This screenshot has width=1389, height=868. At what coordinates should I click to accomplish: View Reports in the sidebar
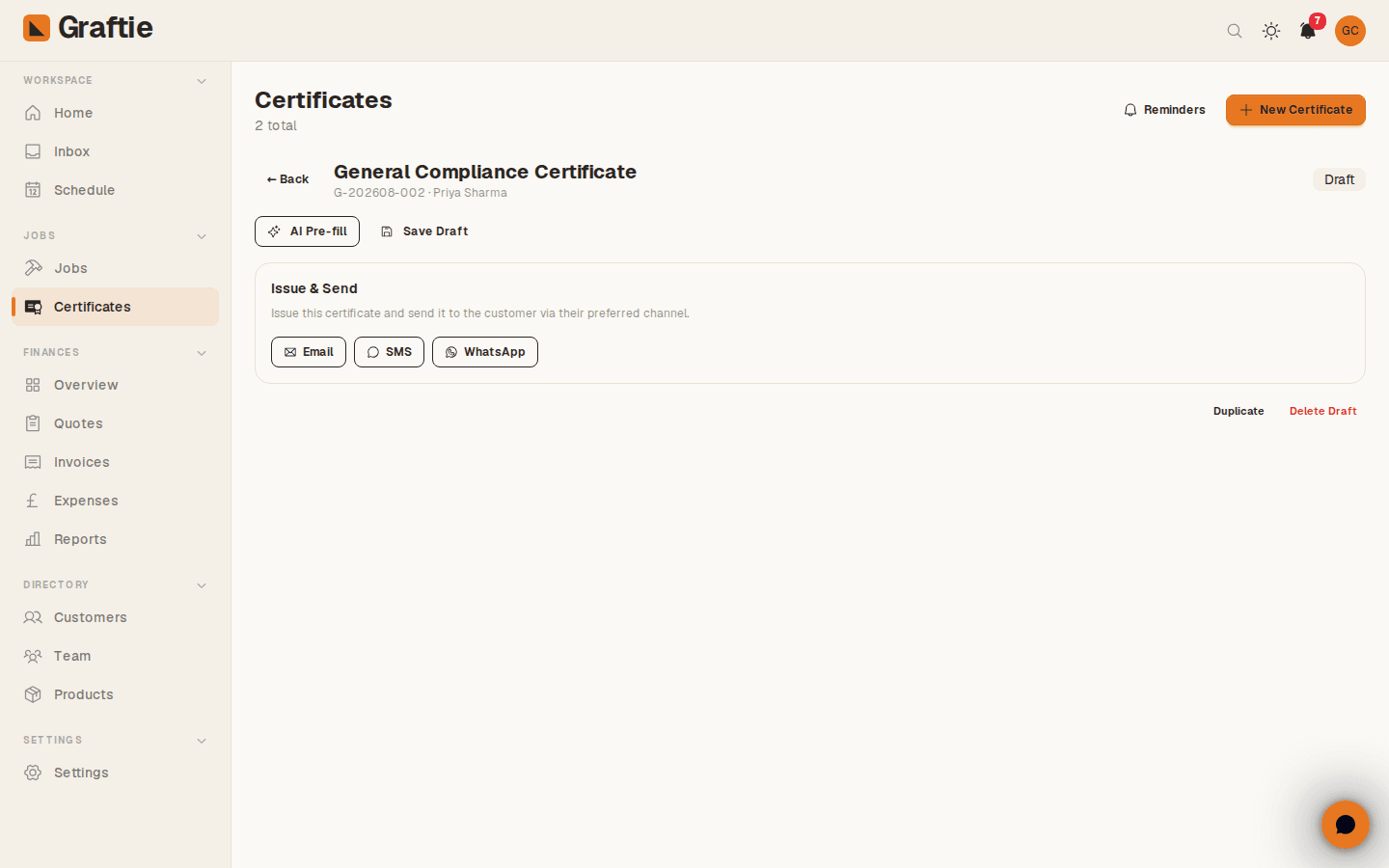(x=115, y=539)
